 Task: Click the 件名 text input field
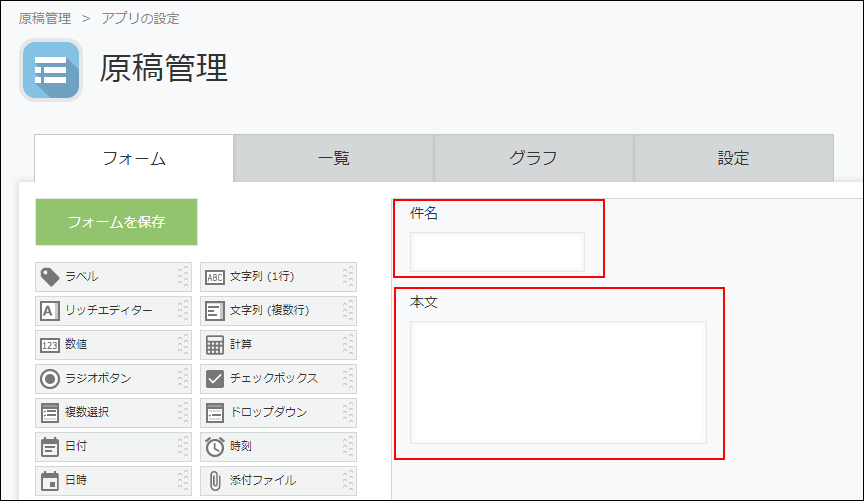497,252
